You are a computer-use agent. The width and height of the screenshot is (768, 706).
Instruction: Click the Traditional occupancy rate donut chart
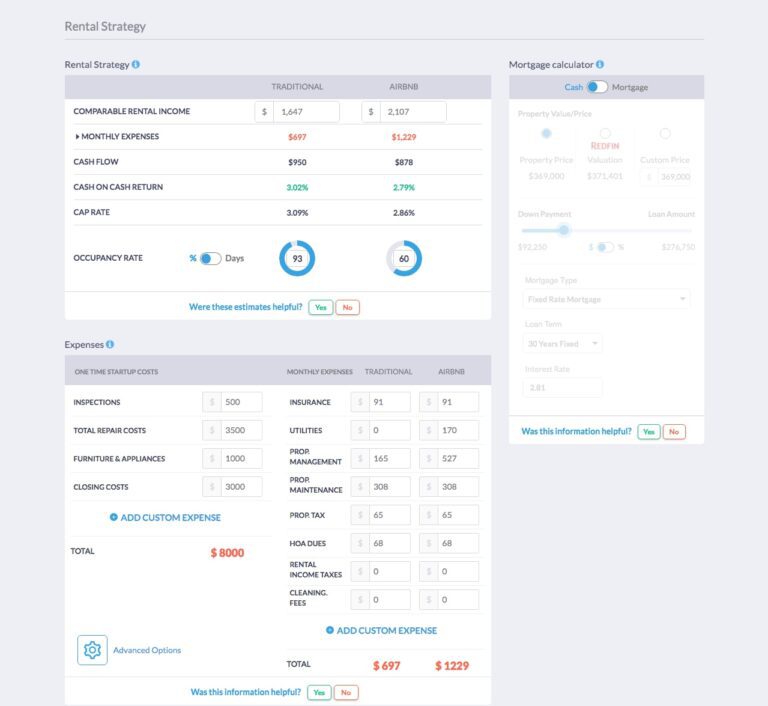click(x=297, y=258)
